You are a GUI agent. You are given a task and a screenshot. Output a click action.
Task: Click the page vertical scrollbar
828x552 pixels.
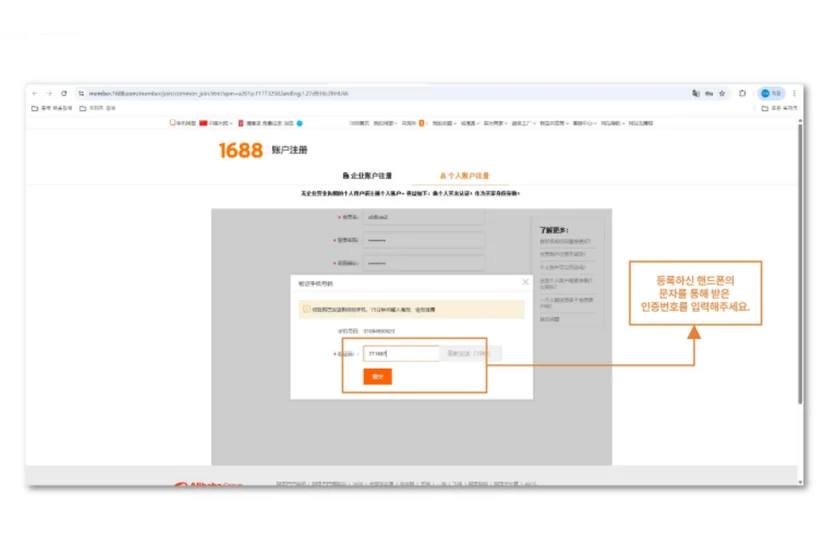tap(800, 264)
